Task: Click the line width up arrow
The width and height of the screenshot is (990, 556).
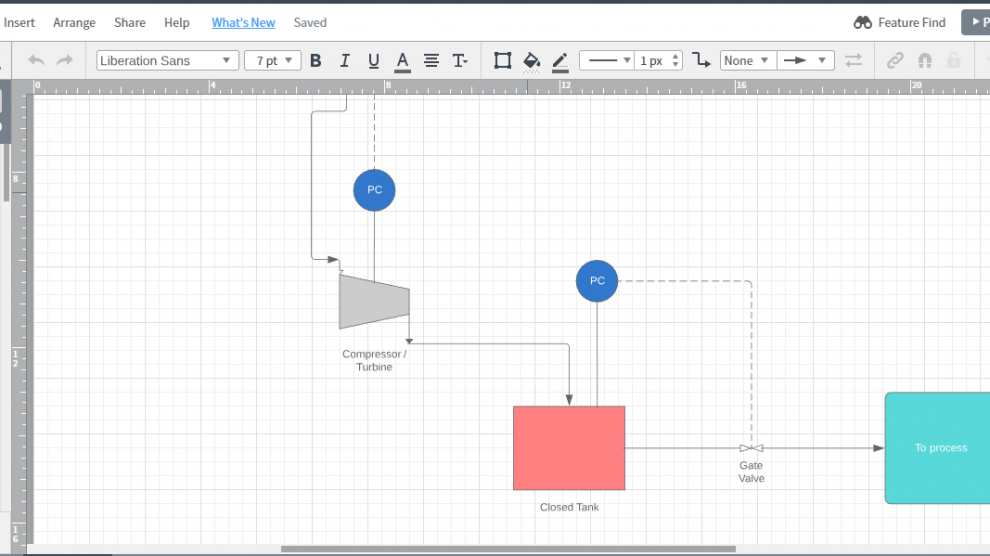Action: (x=676, y=56)
